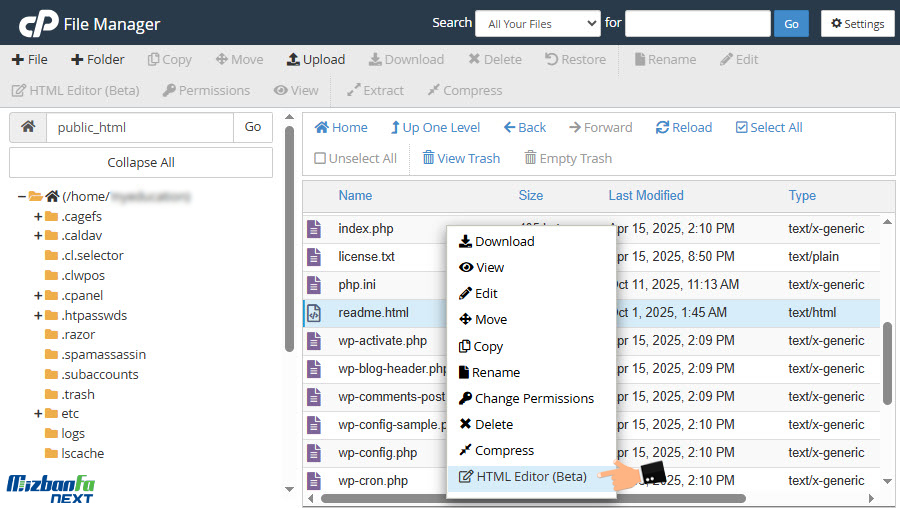
Task: Open the All Your Files search dropdown
Action: click(x=537, y=24)
